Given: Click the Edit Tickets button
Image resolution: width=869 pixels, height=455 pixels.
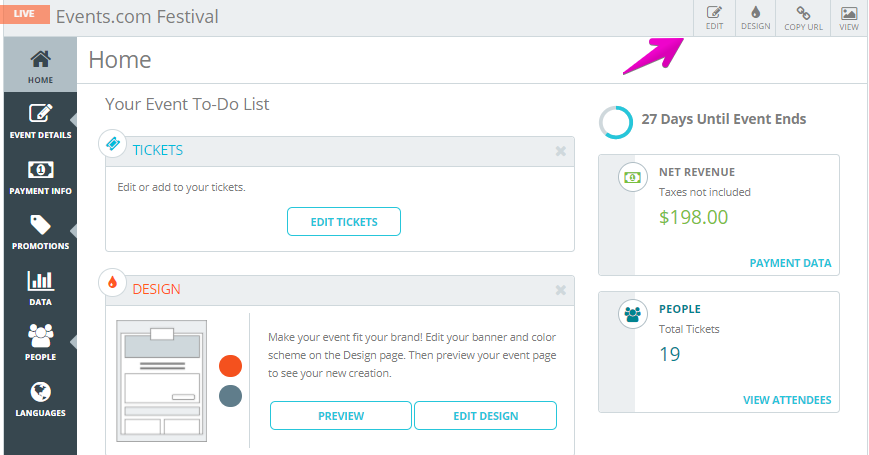Looking at the screenshot, I should coord(344,222).
